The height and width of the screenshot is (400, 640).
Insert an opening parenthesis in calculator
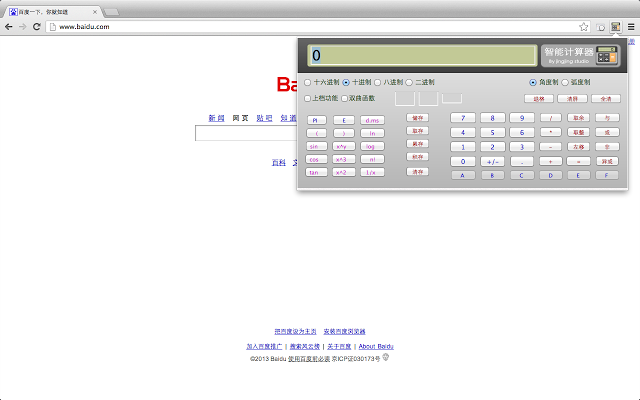coord(316,133)
